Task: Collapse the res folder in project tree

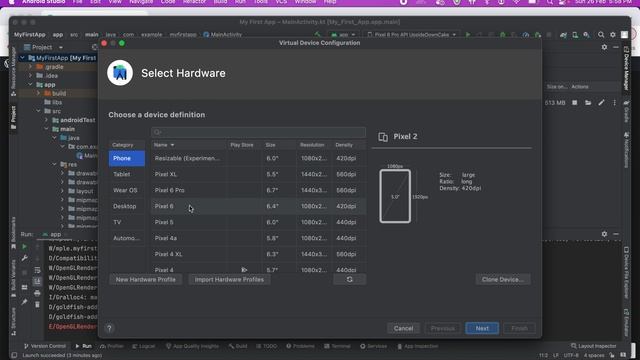Action: 55,164
